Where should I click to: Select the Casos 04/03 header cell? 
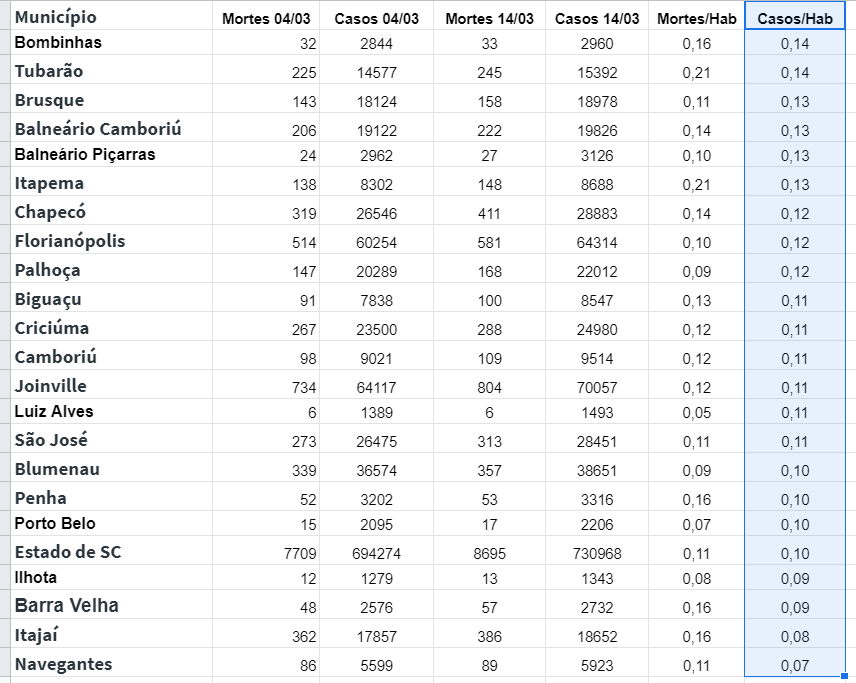(x=377, y=15)
